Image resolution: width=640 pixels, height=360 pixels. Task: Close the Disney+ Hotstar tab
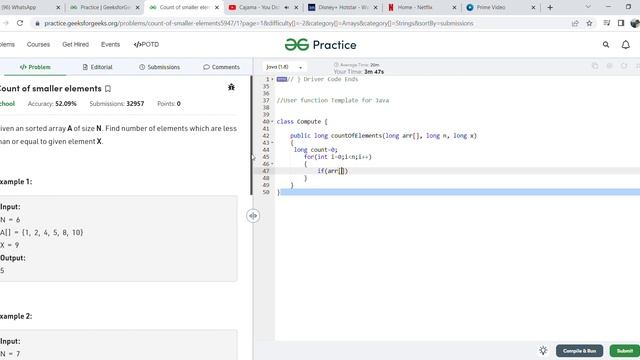point(376,7)
